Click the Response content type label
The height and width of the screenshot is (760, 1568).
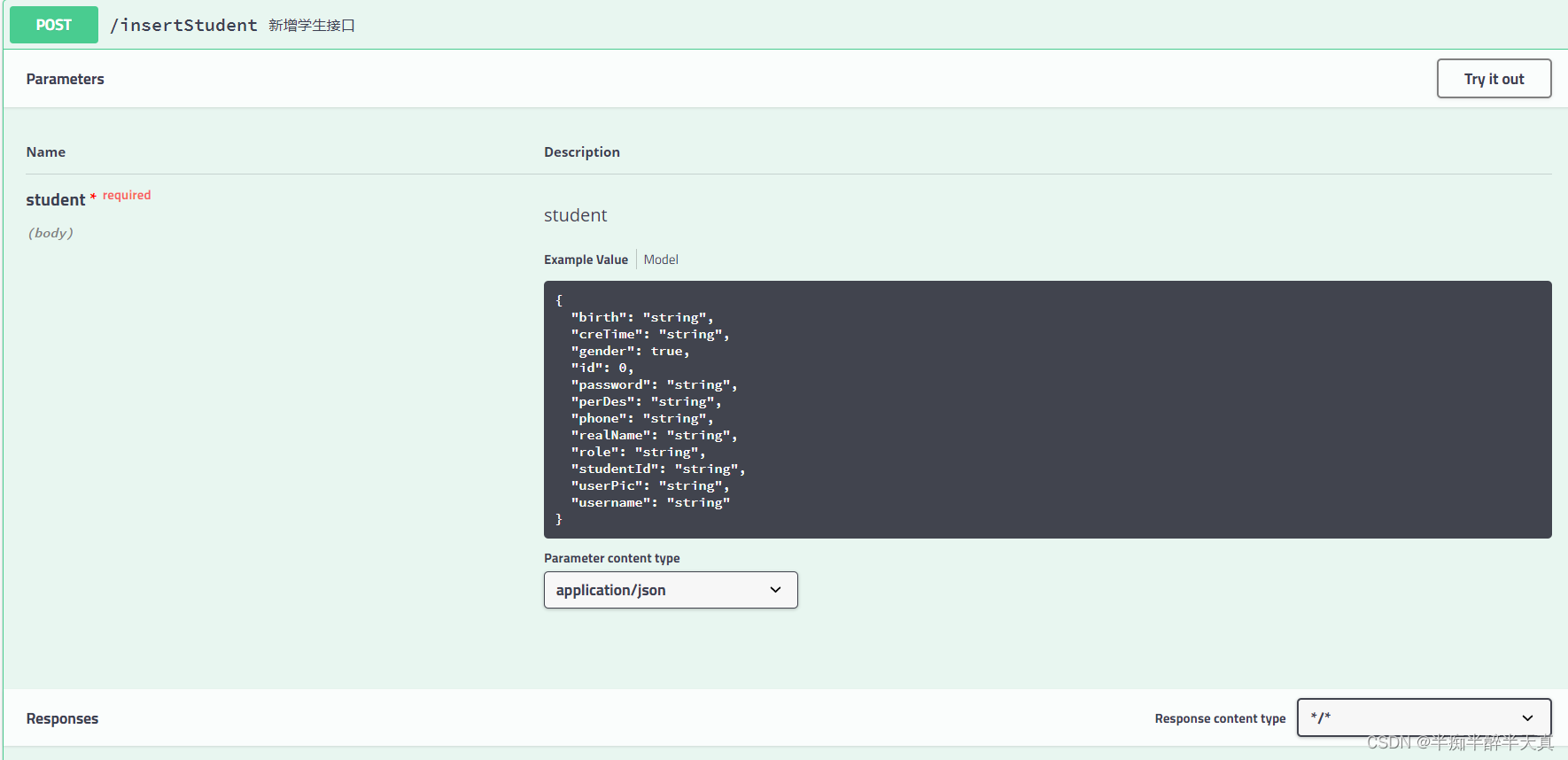pos(1220,718)
